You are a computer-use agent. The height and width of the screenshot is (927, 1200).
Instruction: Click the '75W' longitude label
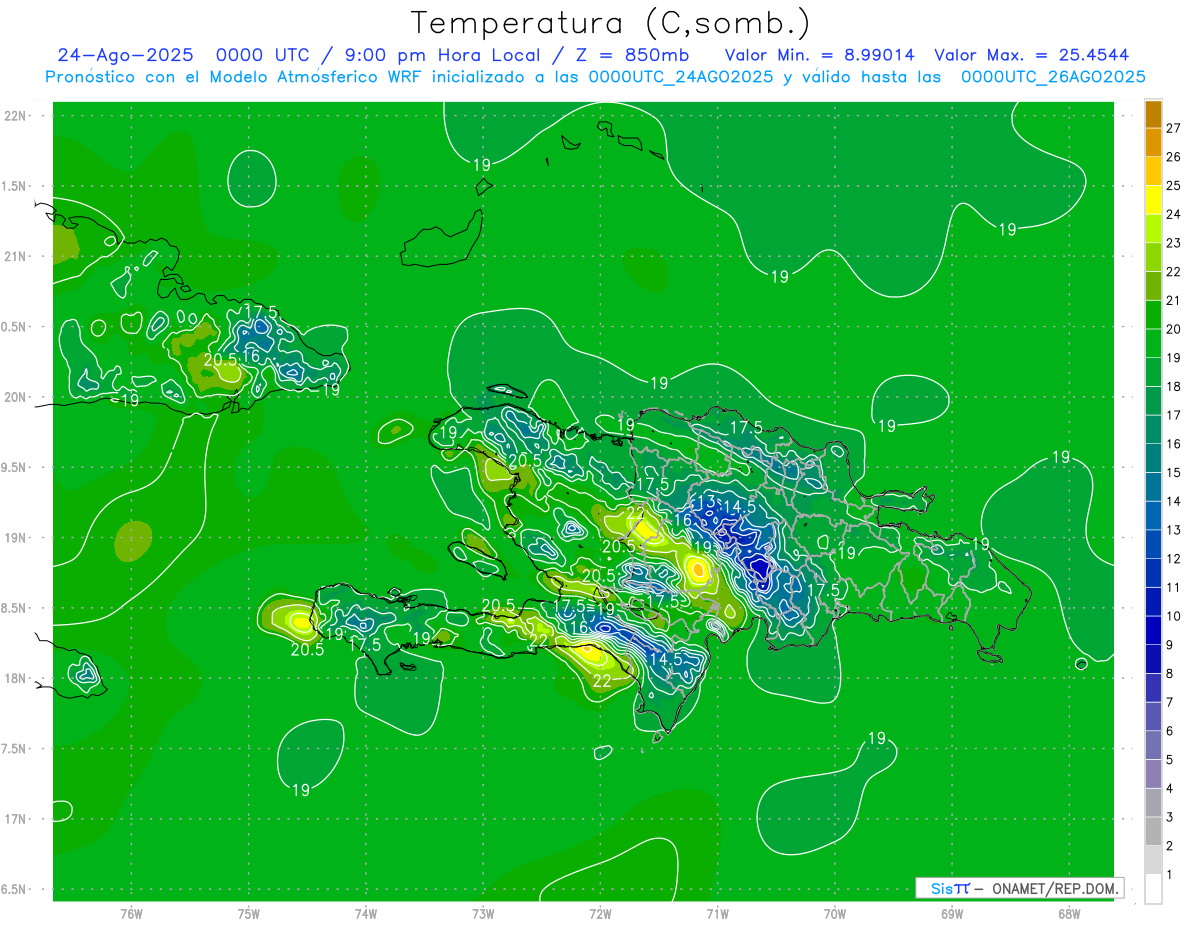[x=249, y=913]
